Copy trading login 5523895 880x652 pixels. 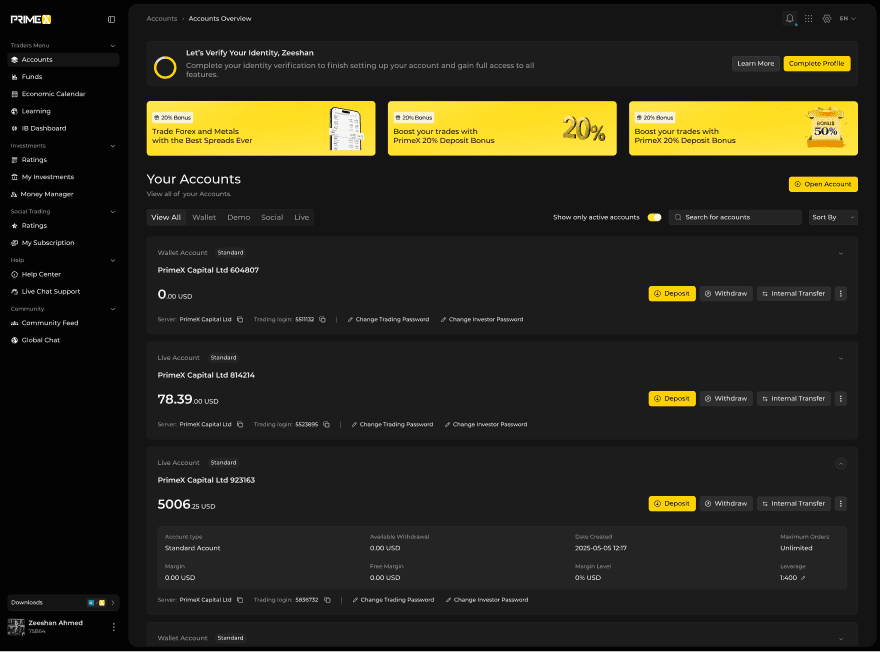click(x=327, y=424)
